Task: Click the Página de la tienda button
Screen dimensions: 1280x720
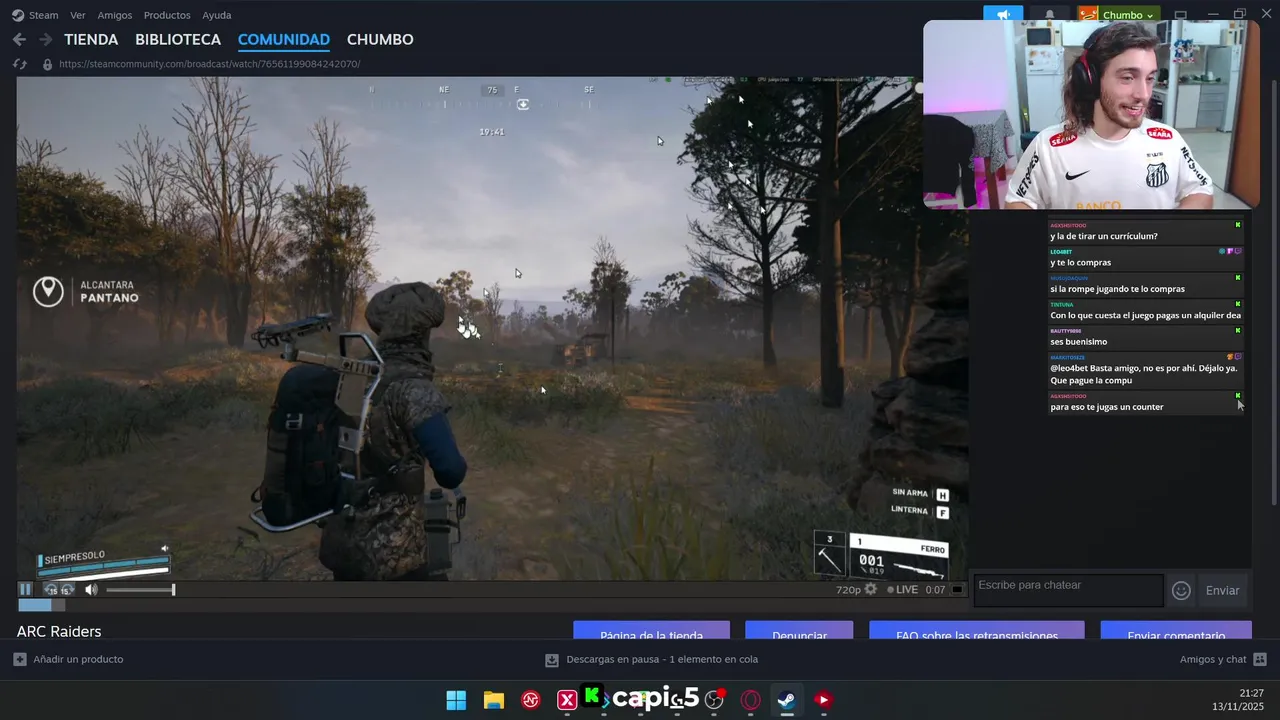Action: [651, 631]
